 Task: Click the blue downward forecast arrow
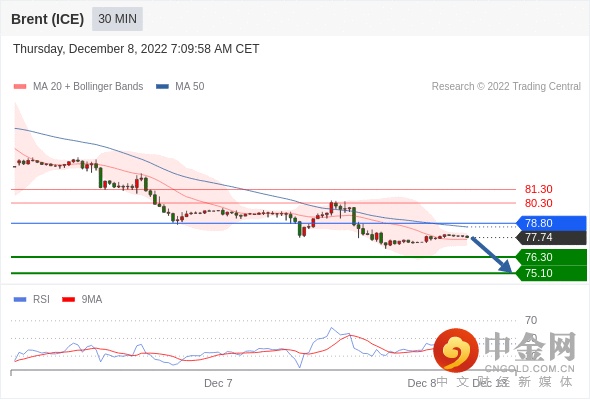click(x=491, y=255)
